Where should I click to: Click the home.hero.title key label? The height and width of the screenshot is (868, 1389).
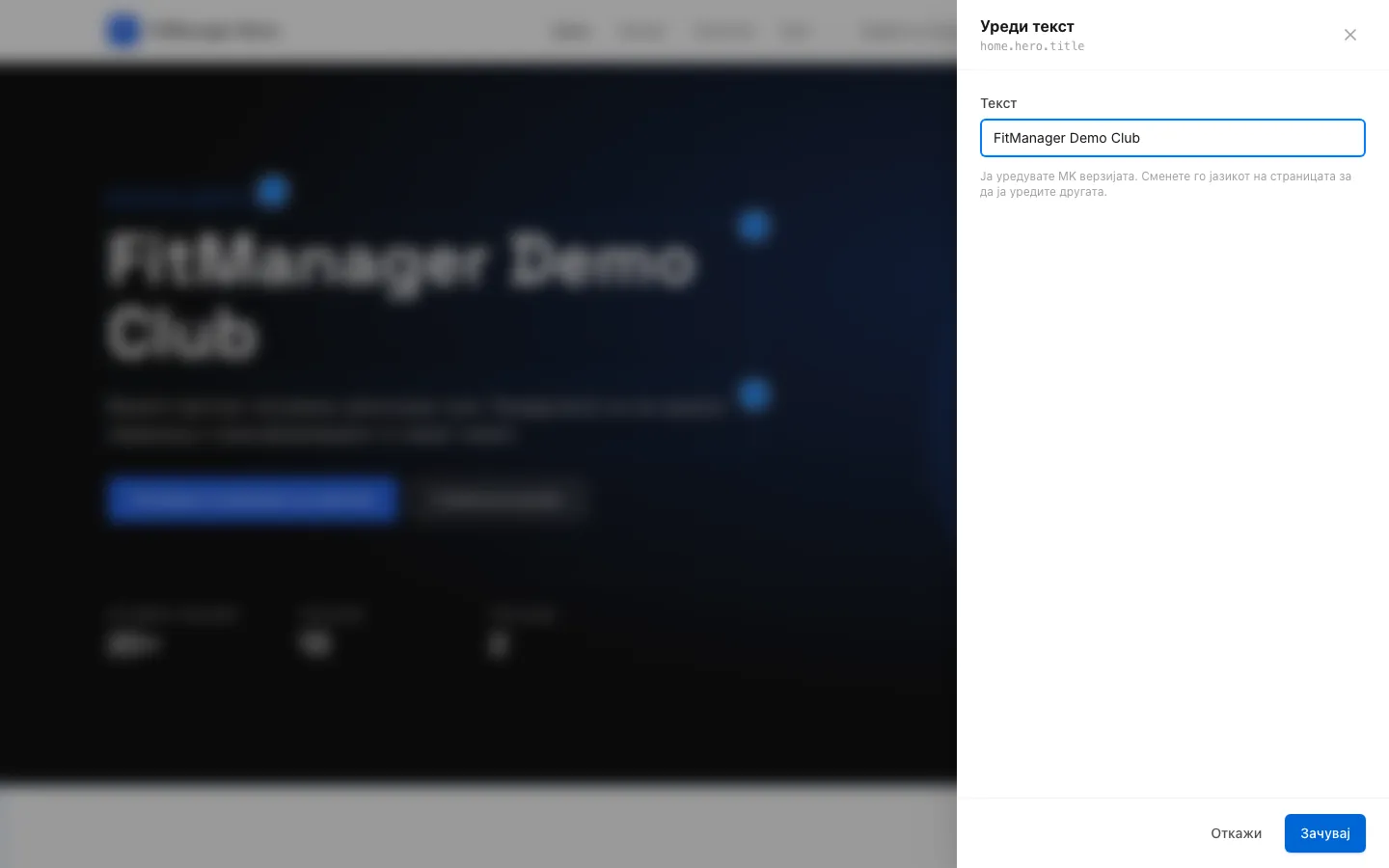1032,46
